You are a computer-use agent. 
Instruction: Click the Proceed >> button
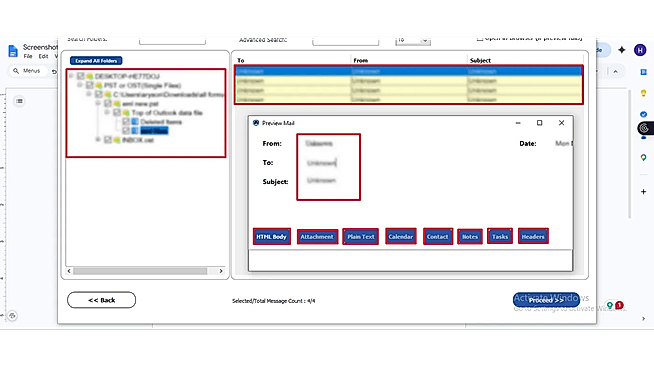tap(546, 300)
